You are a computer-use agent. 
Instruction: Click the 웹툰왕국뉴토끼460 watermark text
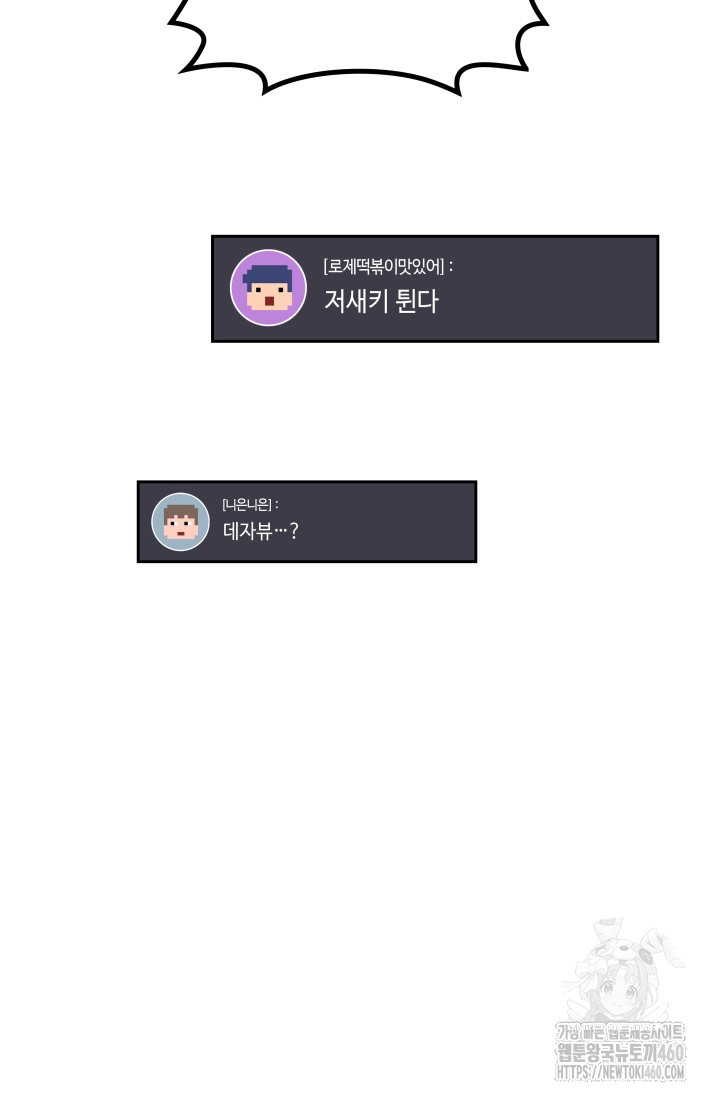[621, 1053]
